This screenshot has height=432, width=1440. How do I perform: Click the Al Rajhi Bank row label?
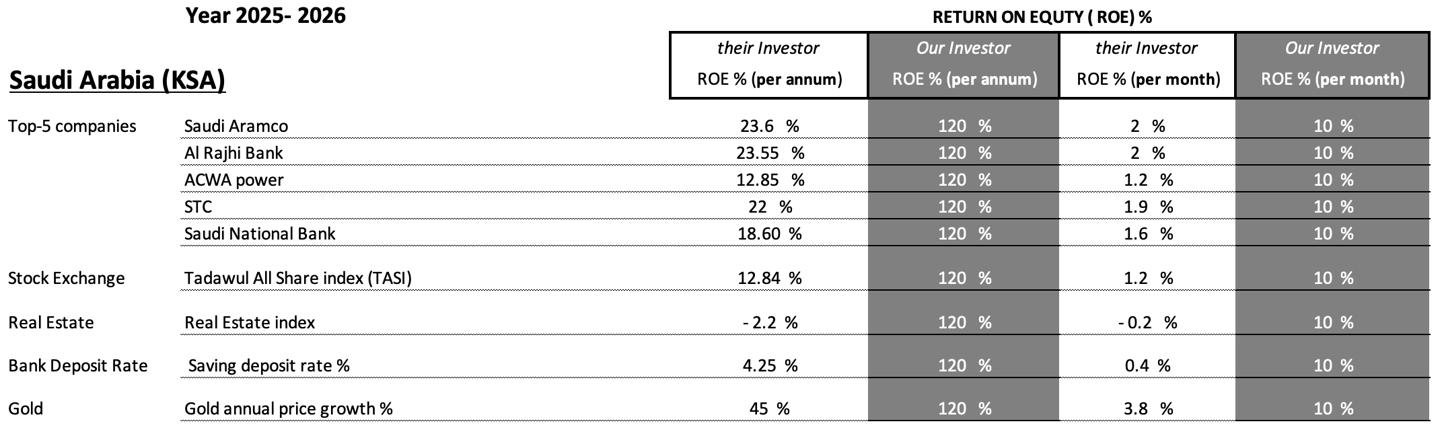point(228,153)
